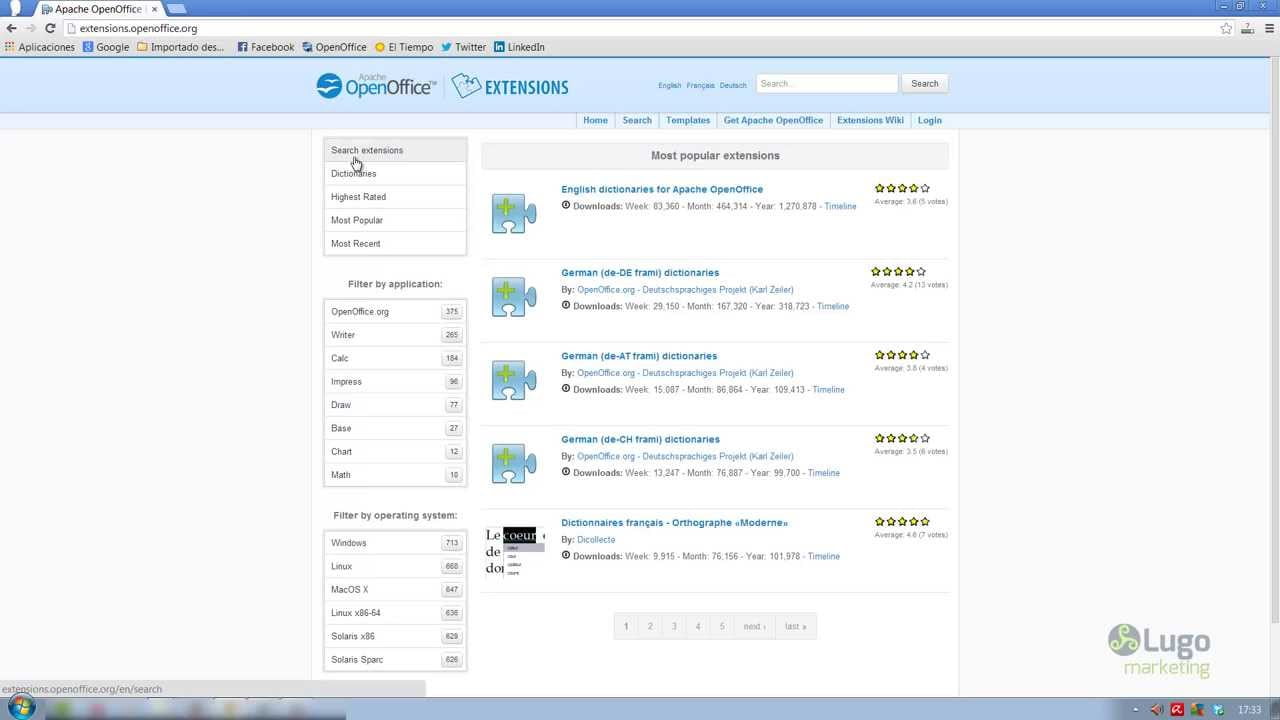Open the Templates menu item
The height and width of the screenshot is (720, 1280).
point(688,120)
